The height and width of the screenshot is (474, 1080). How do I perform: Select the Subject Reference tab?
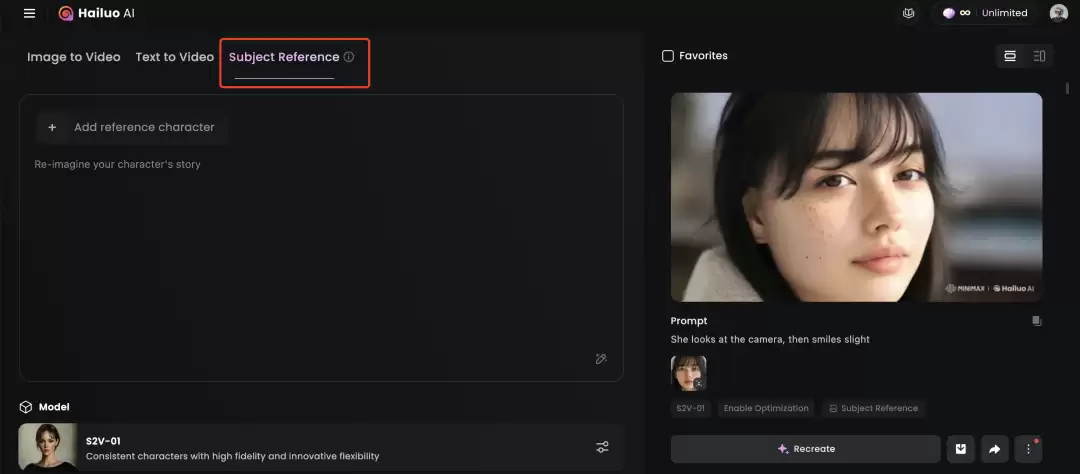click(284, 57)
